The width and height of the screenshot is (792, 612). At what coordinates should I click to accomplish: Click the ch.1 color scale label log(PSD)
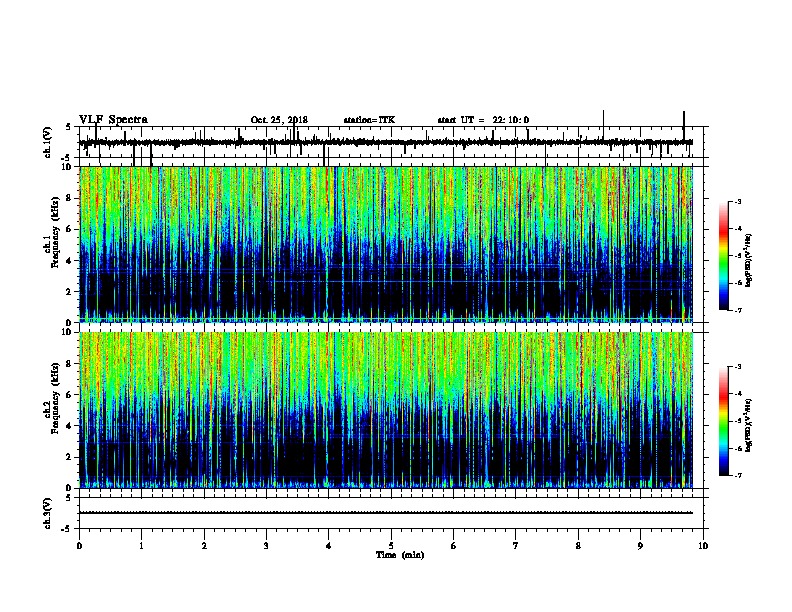tap(748, 261)
